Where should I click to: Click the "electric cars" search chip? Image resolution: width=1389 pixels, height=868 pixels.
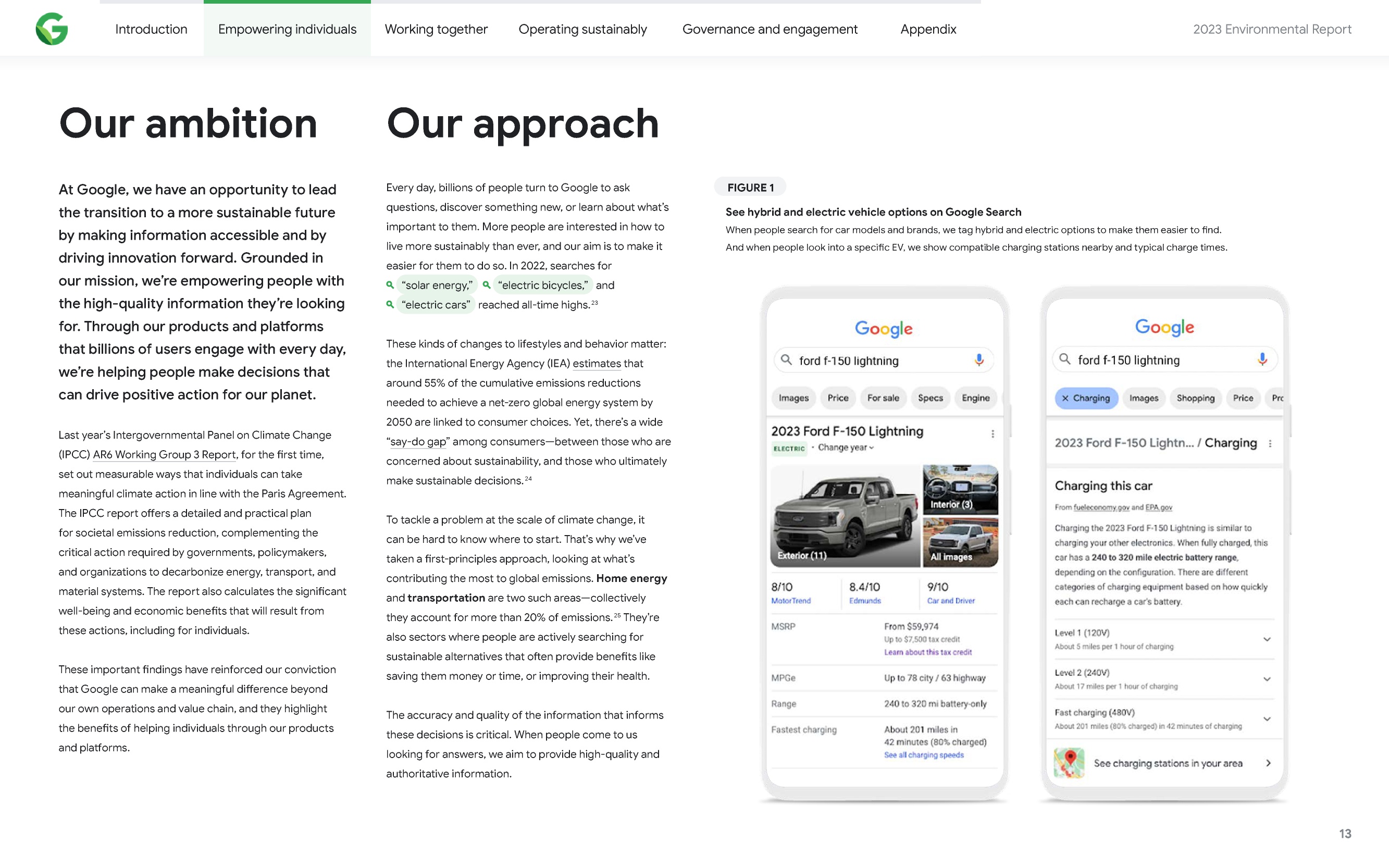tap(436, 305)
